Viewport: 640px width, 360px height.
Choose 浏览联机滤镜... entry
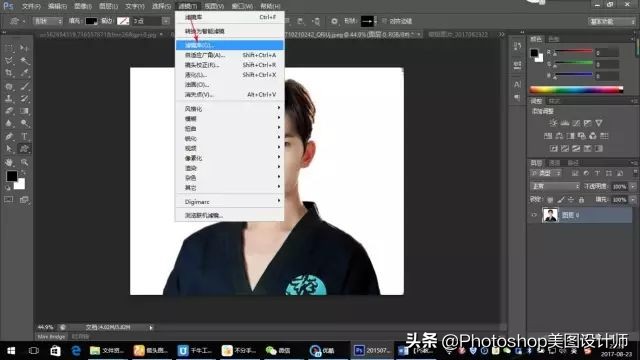point(230,215)
